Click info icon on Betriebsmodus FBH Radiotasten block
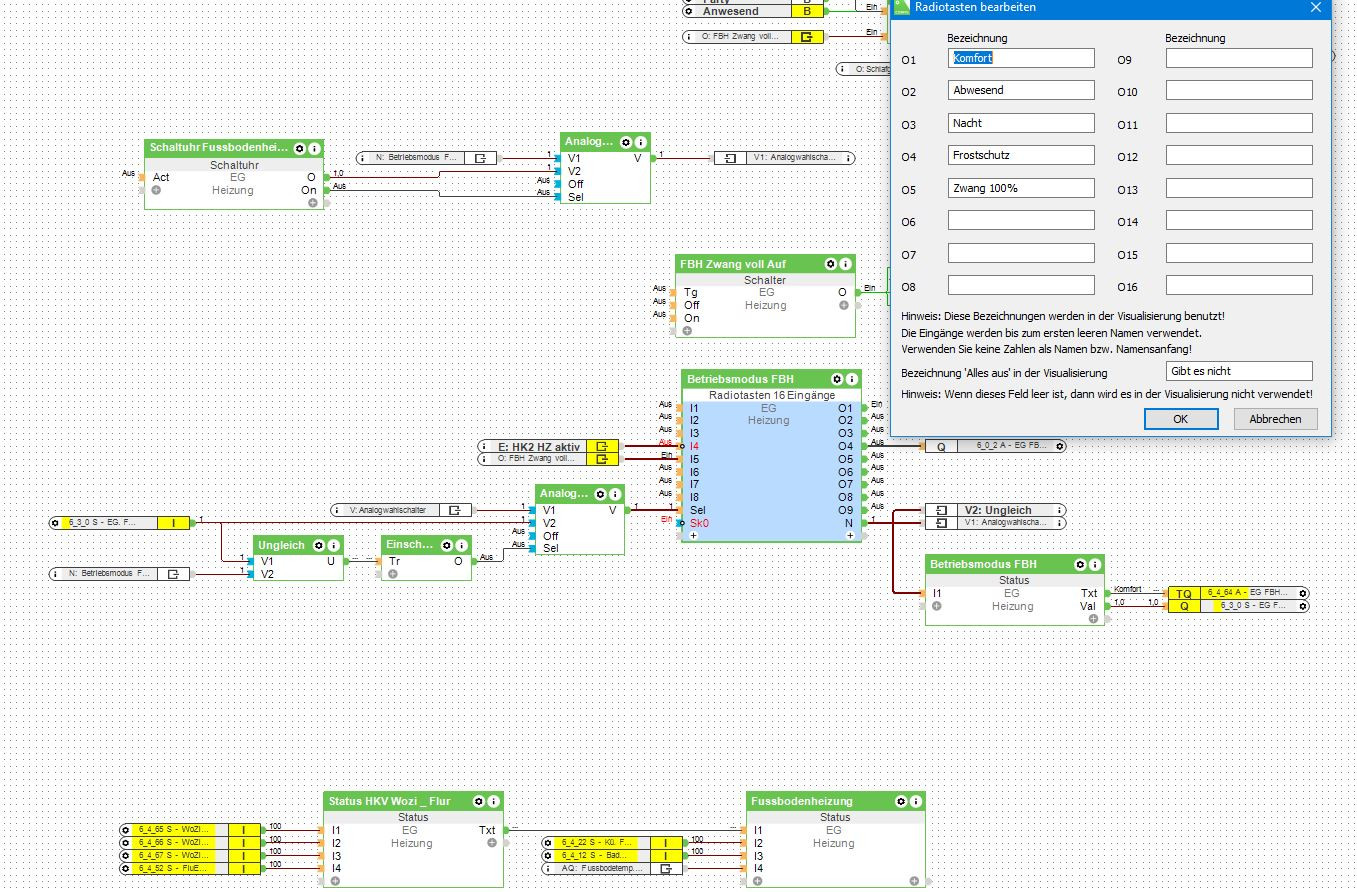 (851, 379)
